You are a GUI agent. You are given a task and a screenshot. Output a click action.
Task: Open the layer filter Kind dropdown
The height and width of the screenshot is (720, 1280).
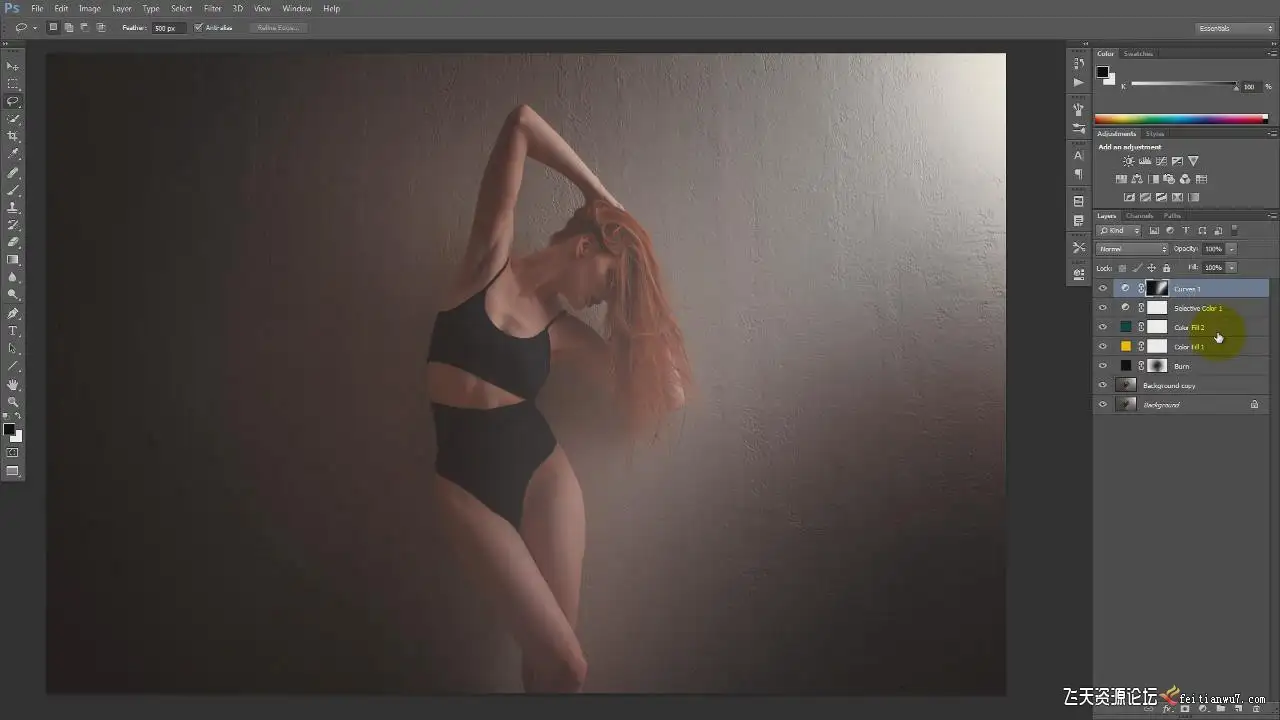[1119, 231]
